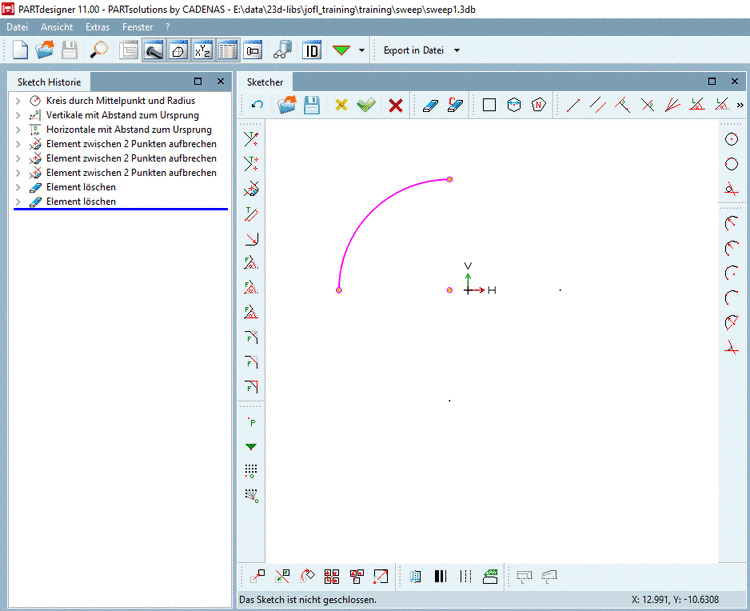Click the green triangle icon in main toolbar
Image resolution: width=750 pixels, height=611 pixels.
coord(341,50)
